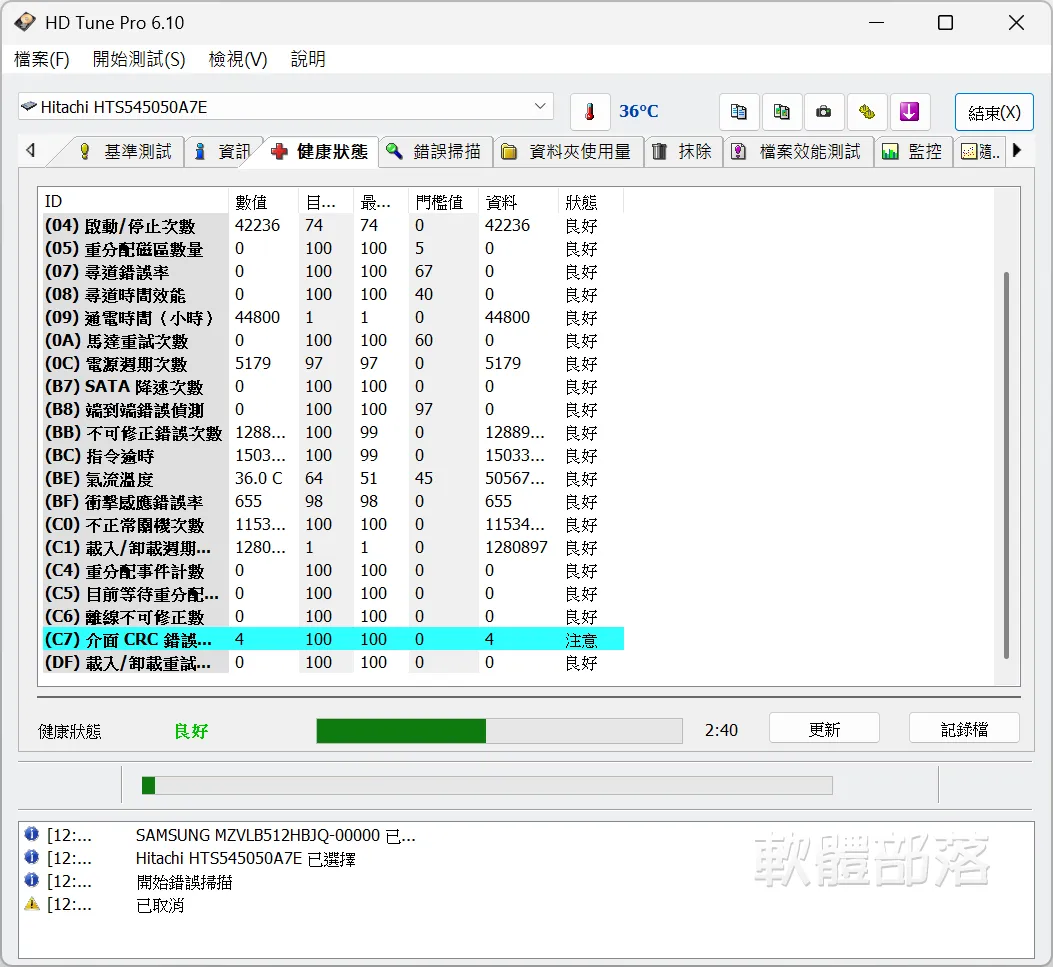Click the temperature thermometer icon
Viewport: 1053px width, 967px height.
click(x=590, y=111)
